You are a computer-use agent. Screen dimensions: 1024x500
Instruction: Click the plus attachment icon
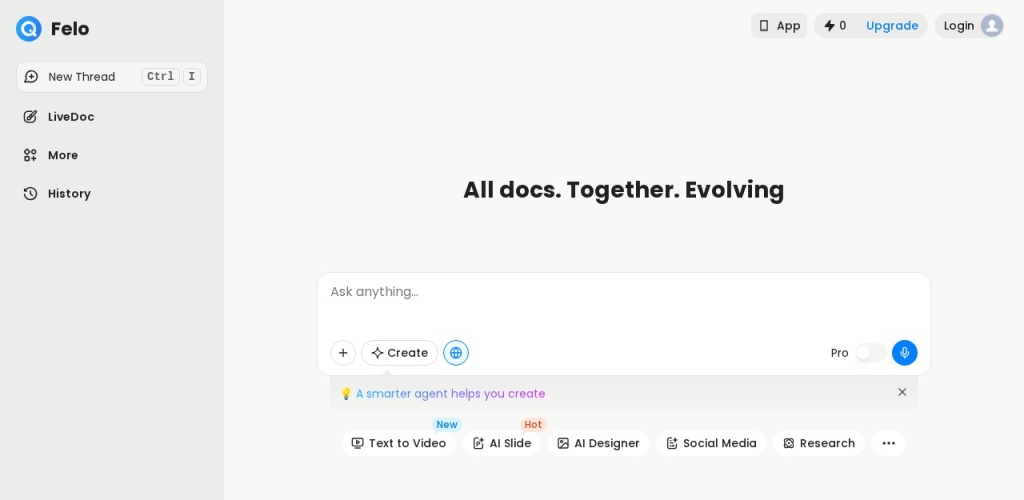point(343,353)
